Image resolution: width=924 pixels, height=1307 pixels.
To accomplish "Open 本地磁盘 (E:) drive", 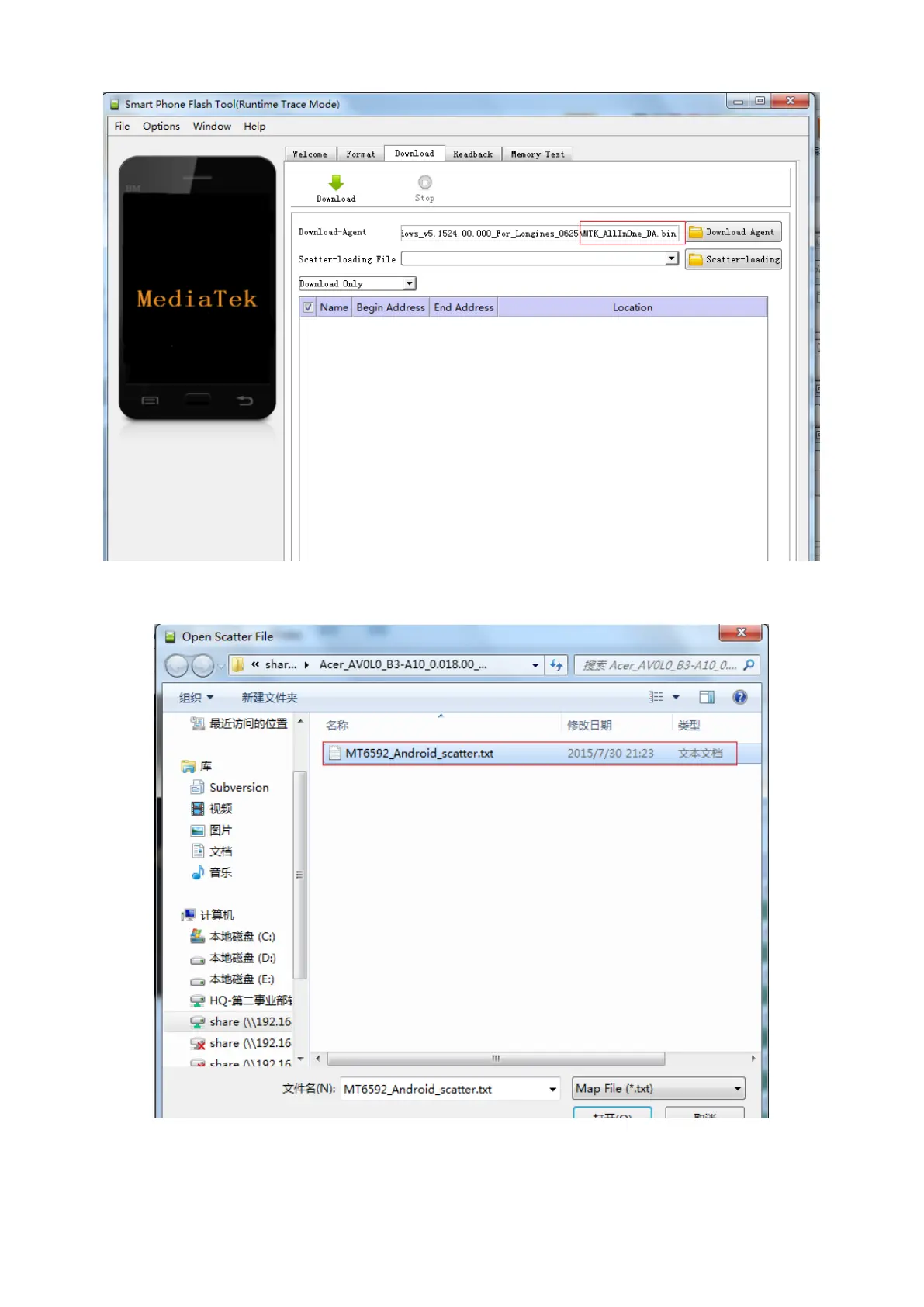I will tap(233, 979).
